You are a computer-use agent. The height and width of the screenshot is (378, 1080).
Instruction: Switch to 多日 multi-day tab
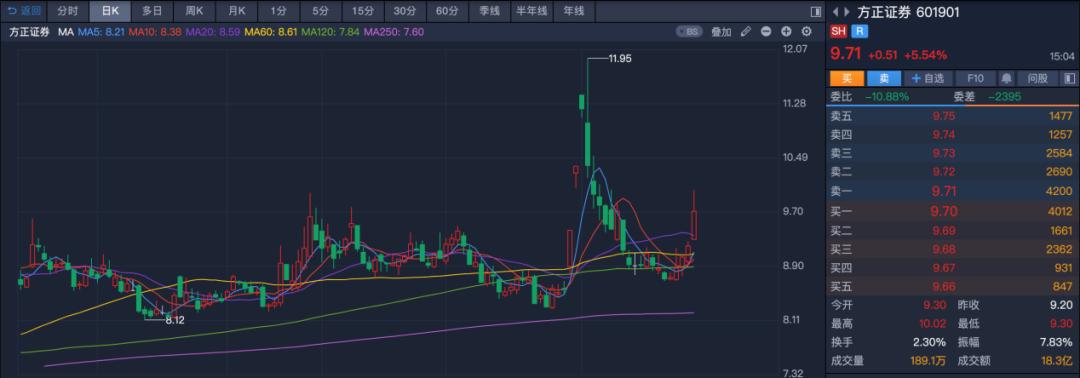point(152,11)
